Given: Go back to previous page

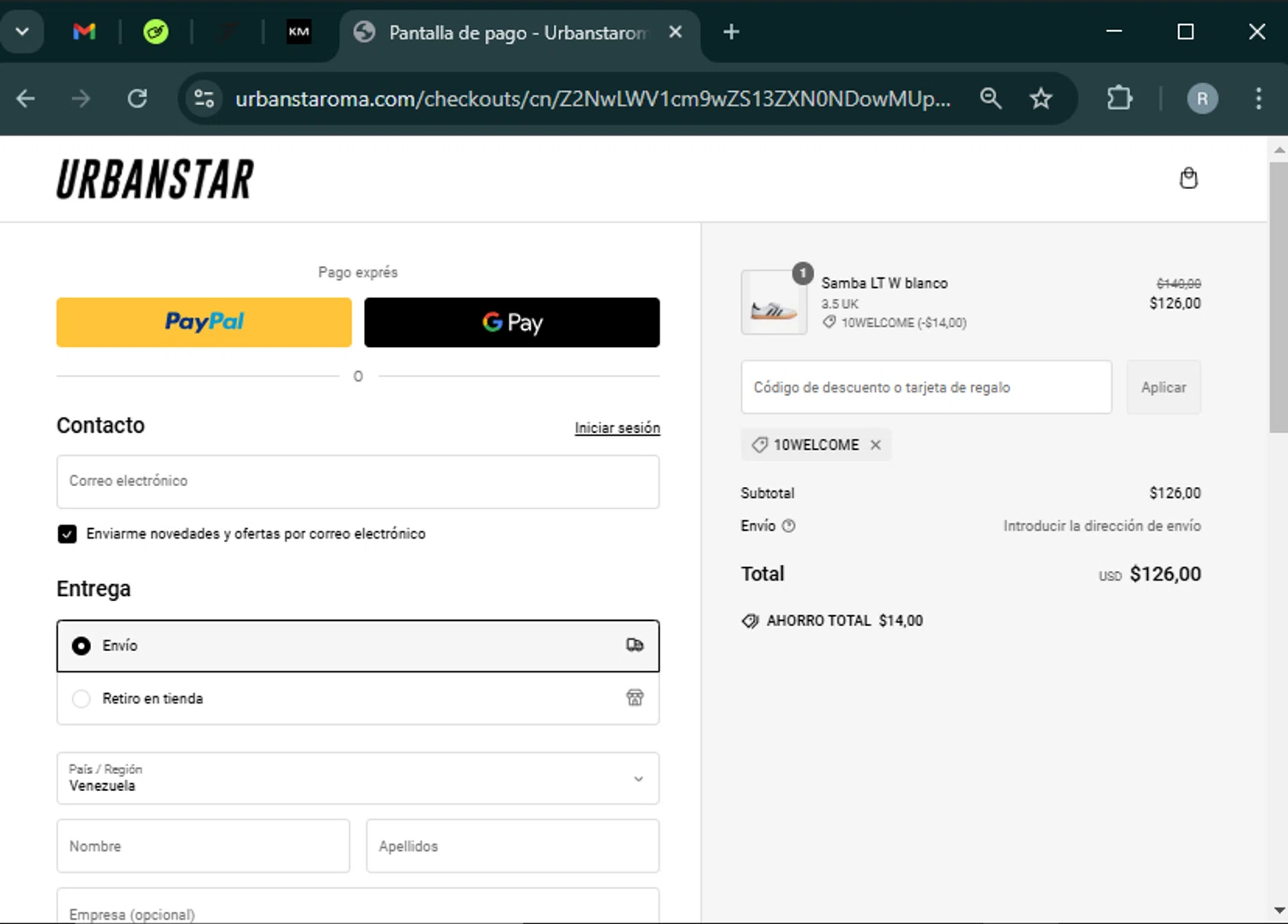Looking at the screenshot, I should tap(26, 99).
